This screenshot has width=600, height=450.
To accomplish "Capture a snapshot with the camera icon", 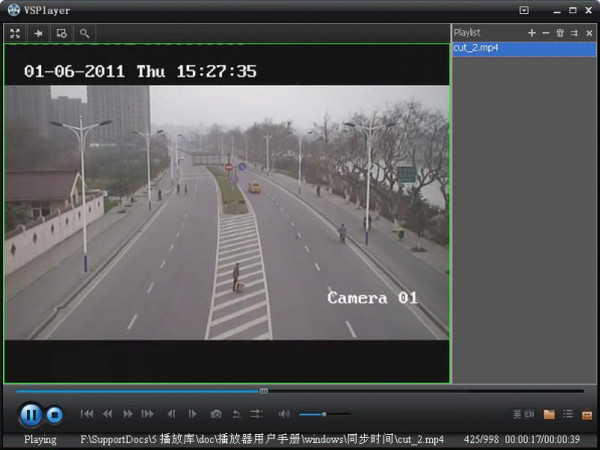I will click(x=215, y=414).
